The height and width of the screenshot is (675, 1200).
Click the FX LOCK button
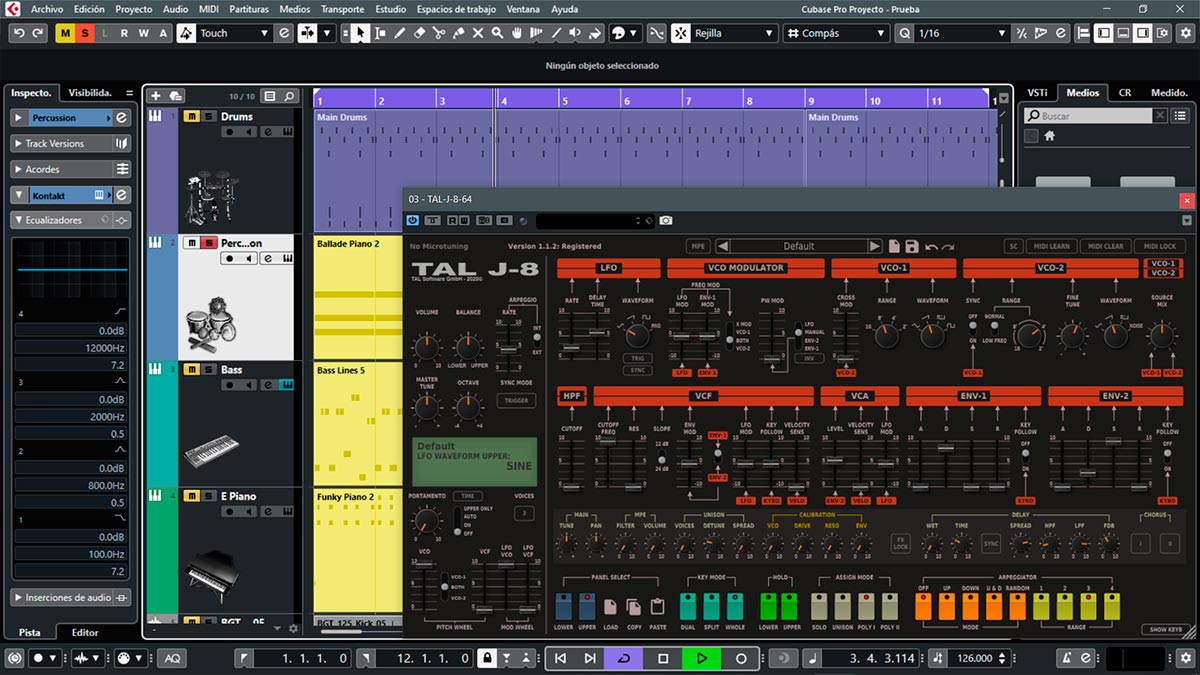point(901,543)
